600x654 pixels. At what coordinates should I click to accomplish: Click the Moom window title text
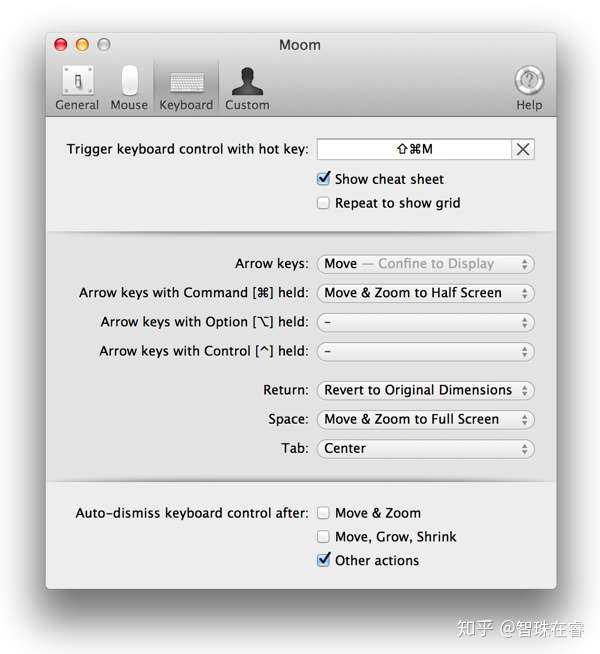pyautogui.click(x=300, y=45)
